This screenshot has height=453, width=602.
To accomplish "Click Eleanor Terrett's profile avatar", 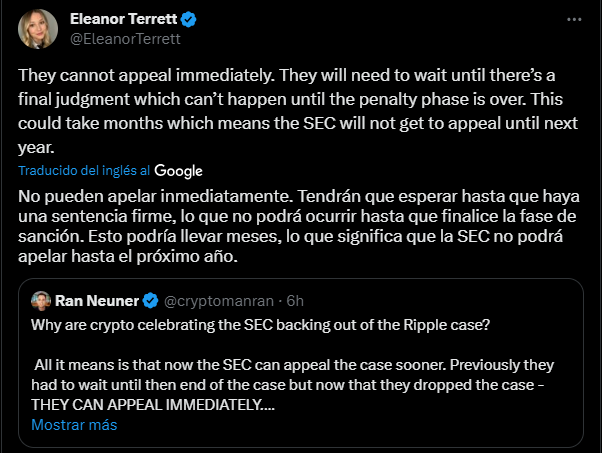I will [x=37, y=29].
